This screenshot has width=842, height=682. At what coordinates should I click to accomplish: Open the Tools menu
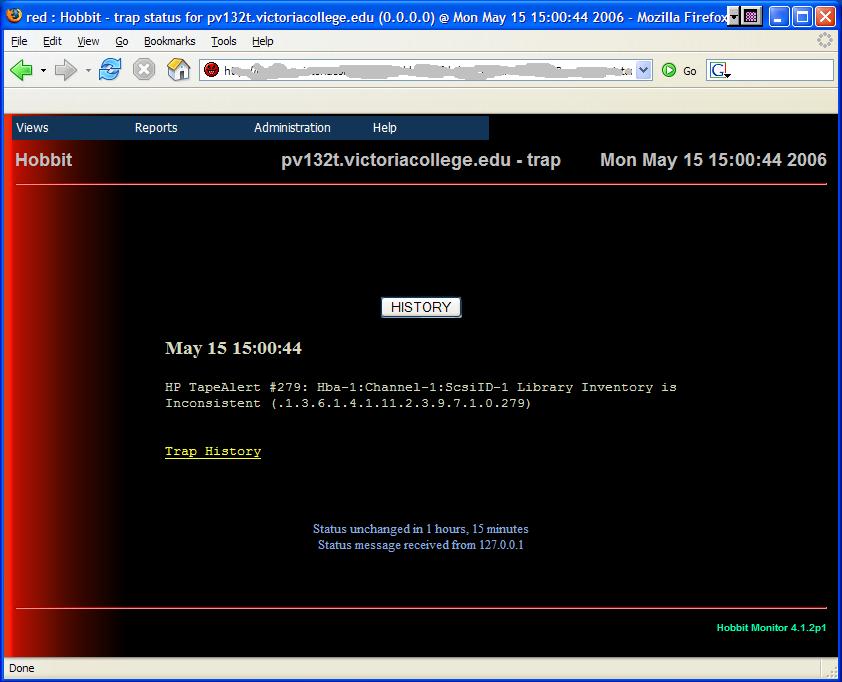point(224,41)
